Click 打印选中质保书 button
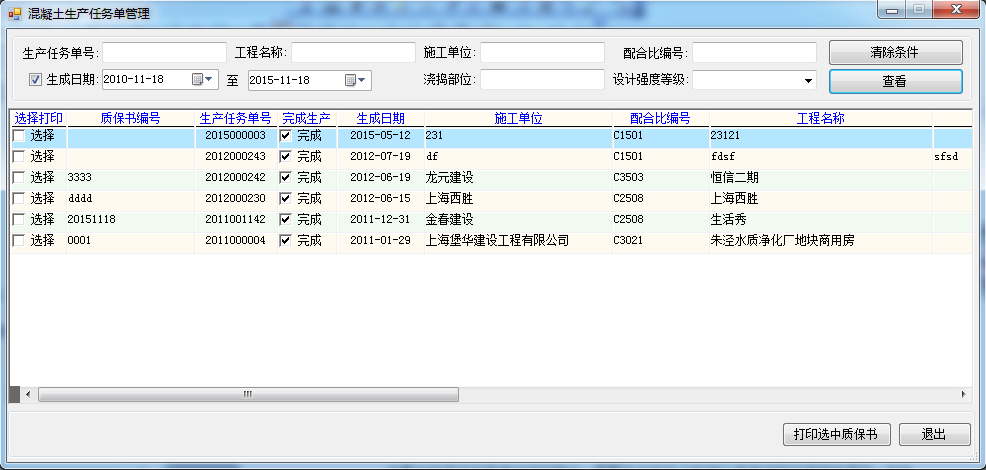 pyautogui.click(x=835, y=434)
